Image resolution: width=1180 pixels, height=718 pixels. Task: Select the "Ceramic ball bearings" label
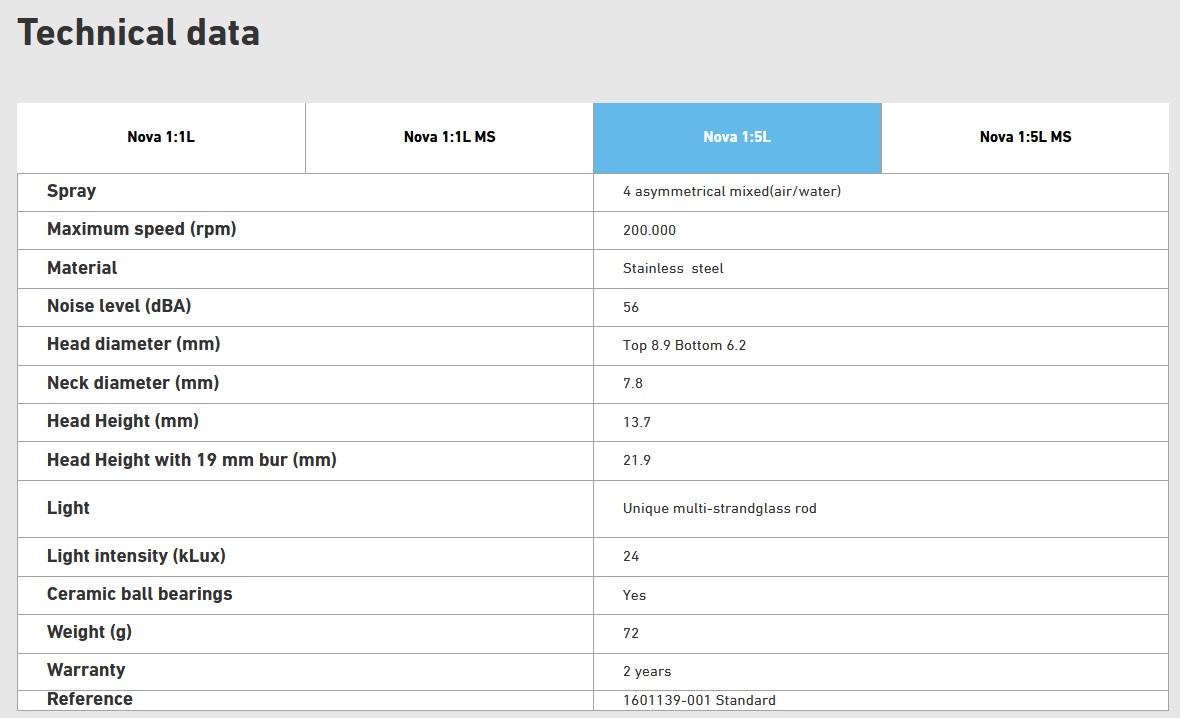click(139, 595)
